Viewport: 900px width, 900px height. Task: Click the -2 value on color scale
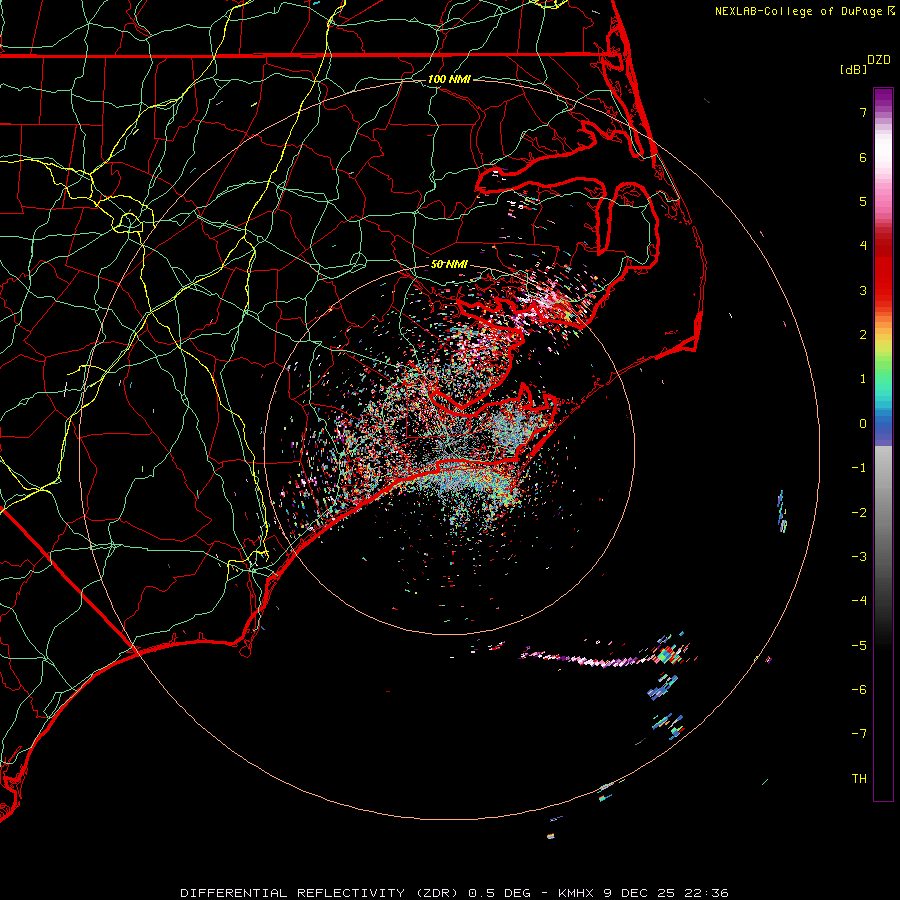click(859, 513)
